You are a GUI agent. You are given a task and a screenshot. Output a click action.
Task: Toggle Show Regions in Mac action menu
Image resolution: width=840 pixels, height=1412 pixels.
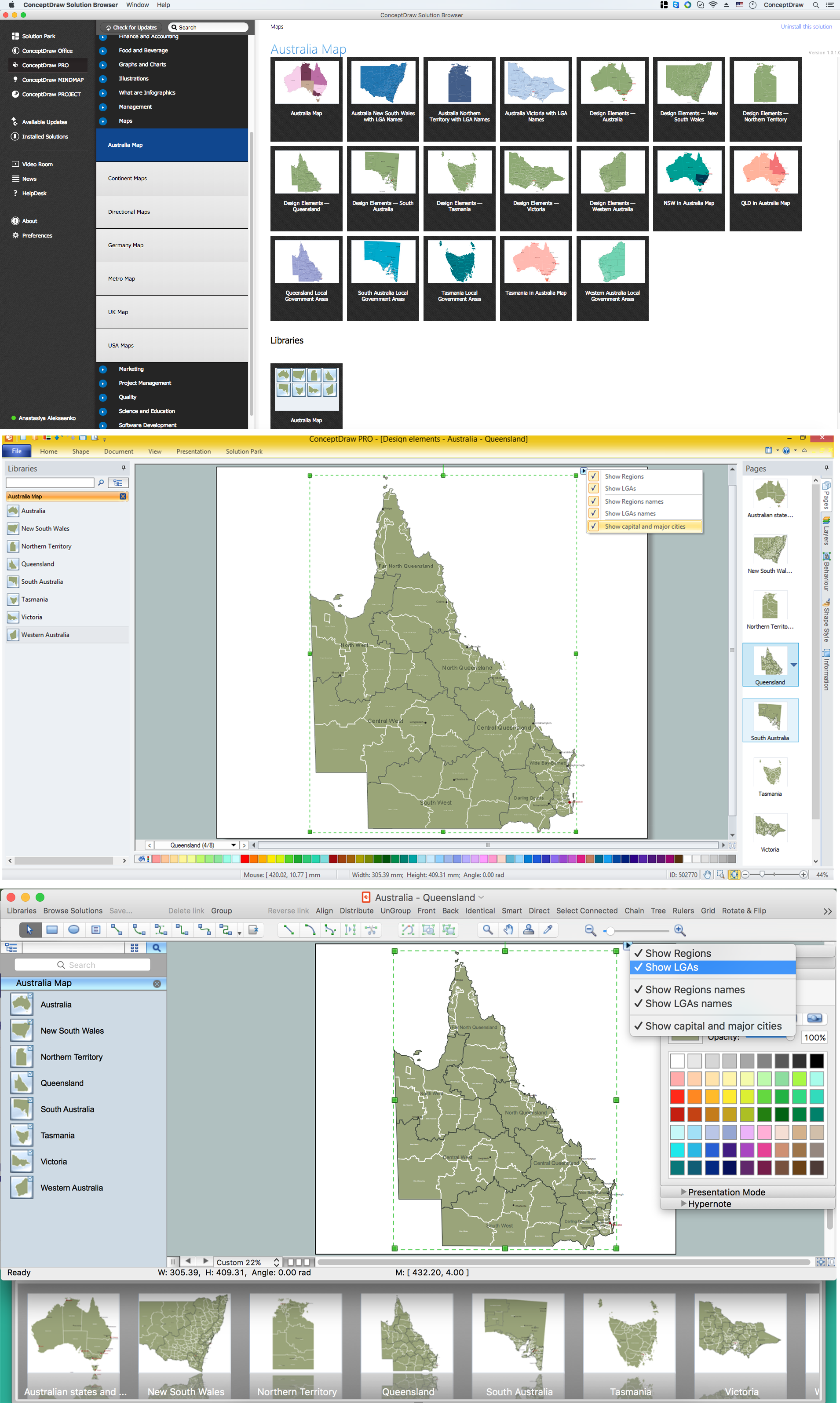pos(712,953)
